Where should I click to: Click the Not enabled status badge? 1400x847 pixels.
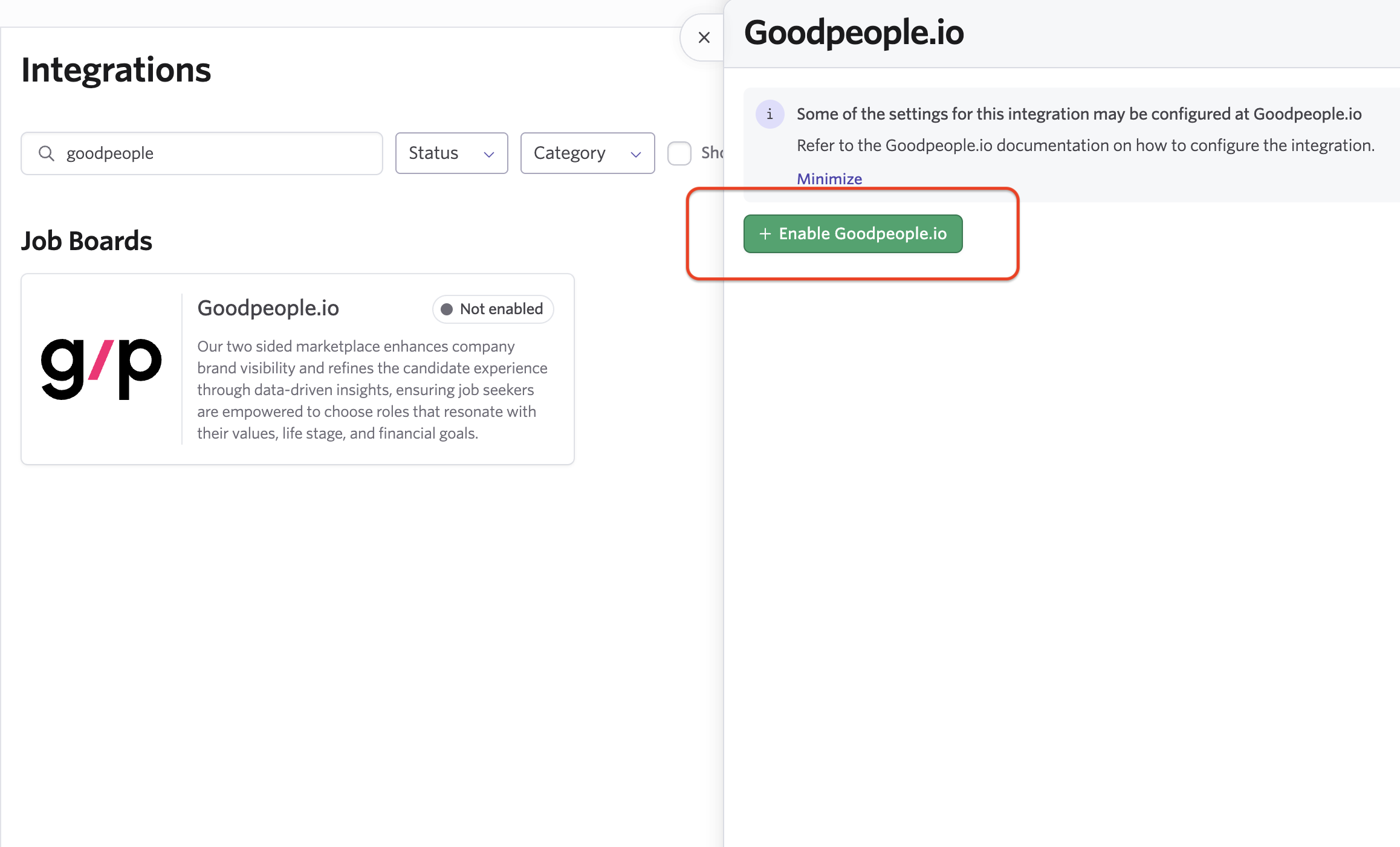pos(493,309)
